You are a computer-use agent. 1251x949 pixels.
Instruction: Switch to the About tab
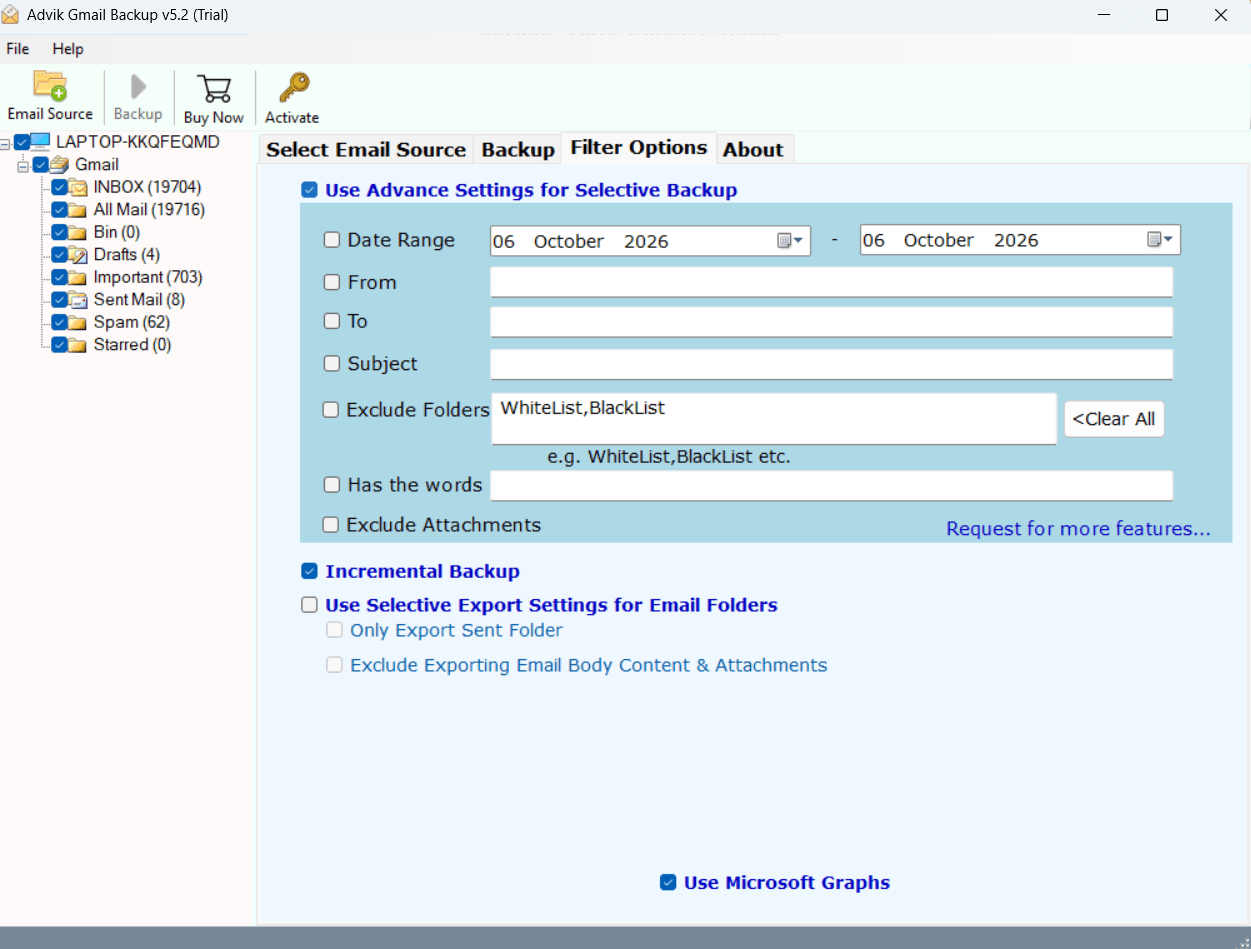pos(754,149)
